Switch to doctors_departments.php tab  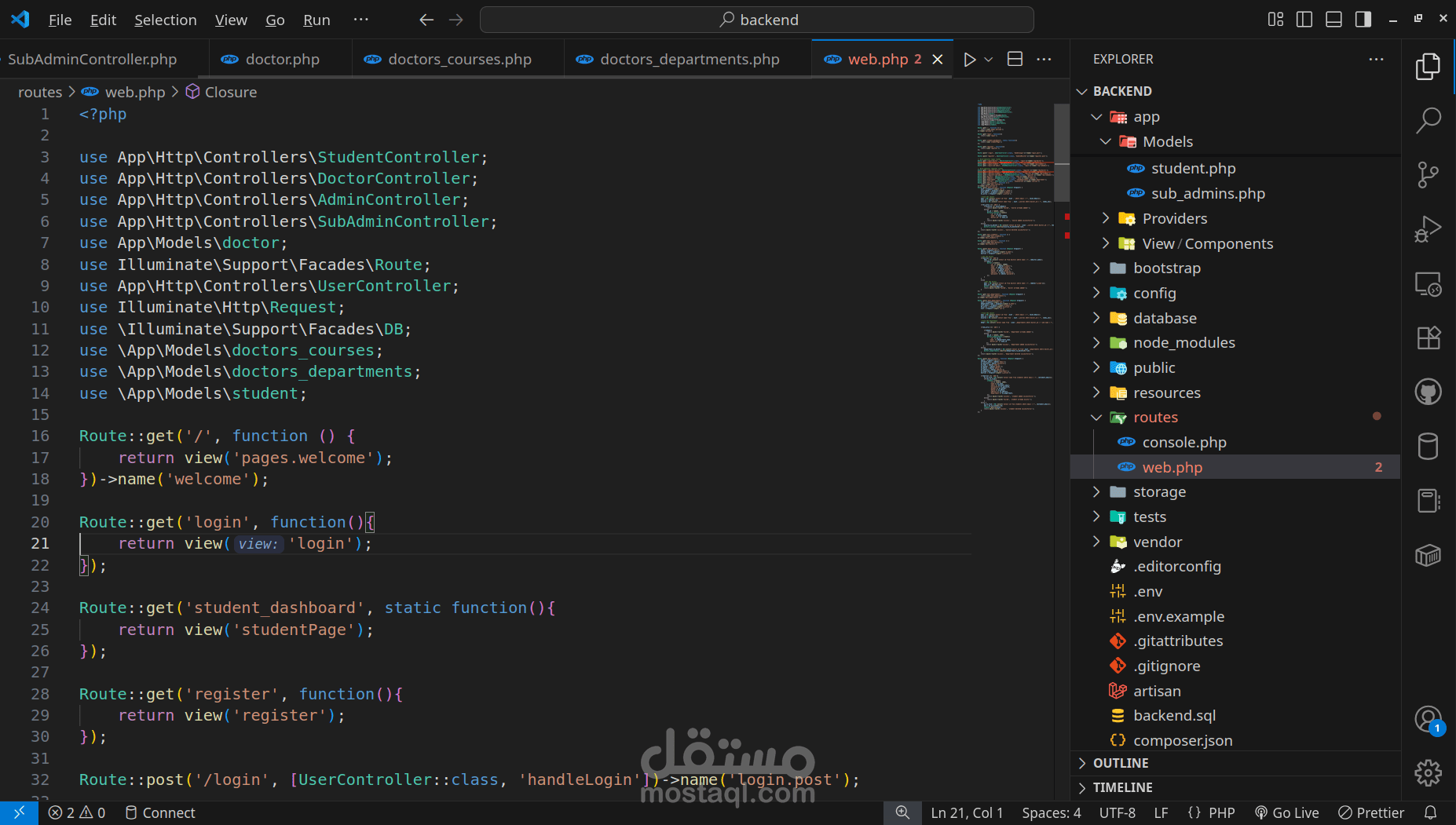688,59
